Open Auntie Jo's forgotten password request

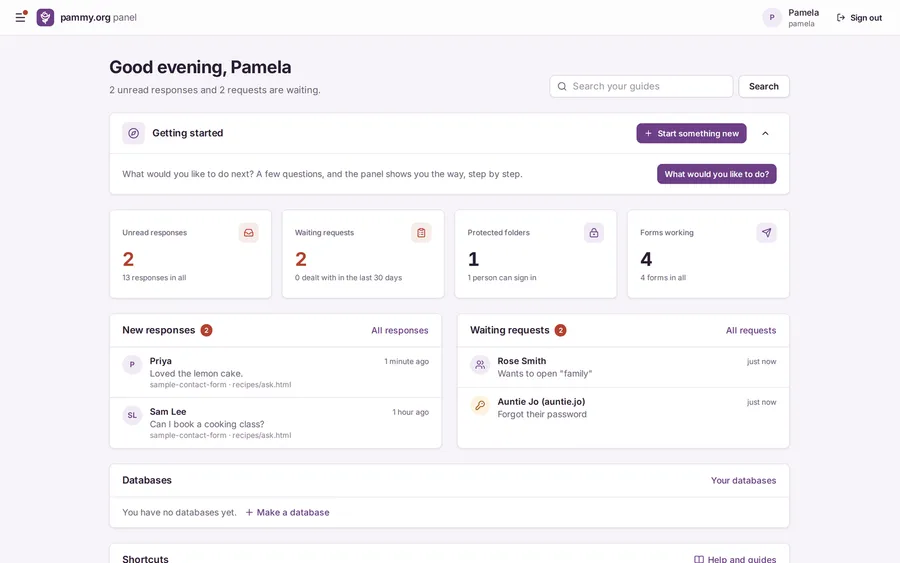point(623,408)
